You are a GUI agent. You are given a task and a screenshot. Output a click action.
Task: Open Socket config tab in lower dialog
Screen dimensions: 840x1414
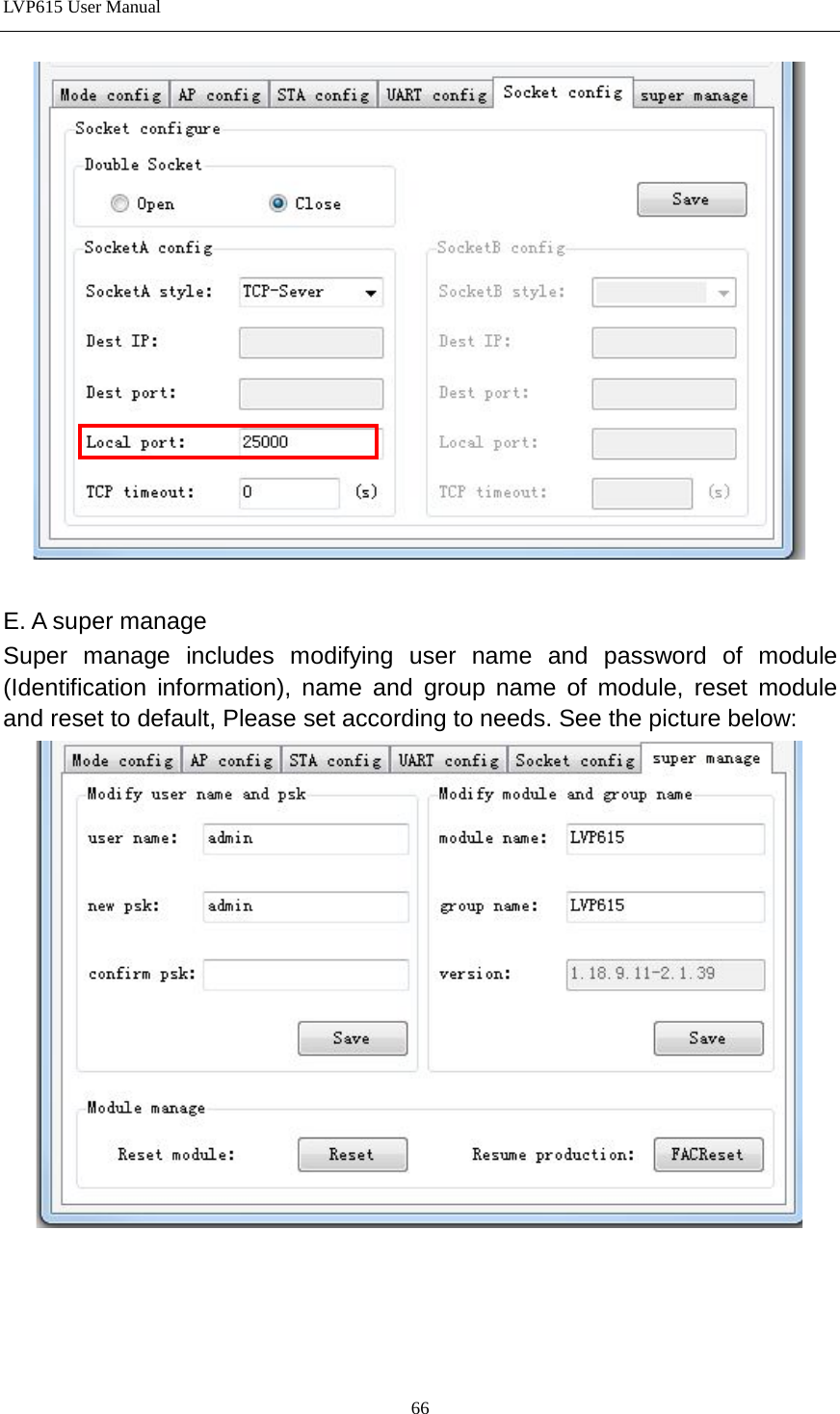[x=574, y=760]
